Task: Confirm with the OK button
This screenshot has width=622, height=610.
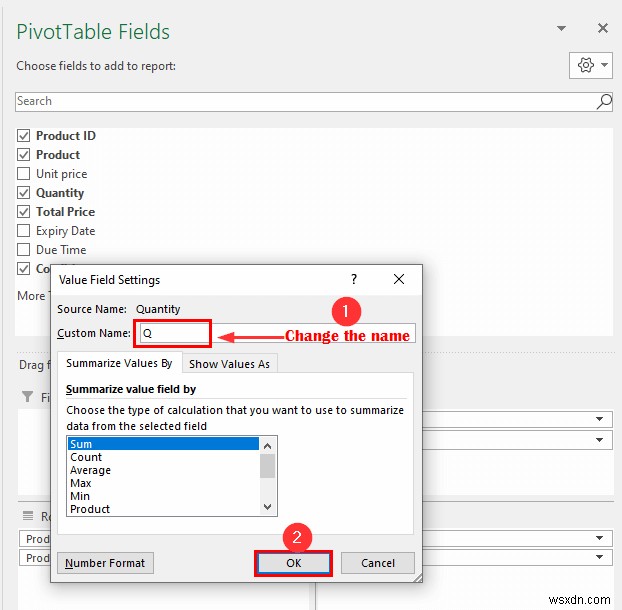Action: pos(294,563)
